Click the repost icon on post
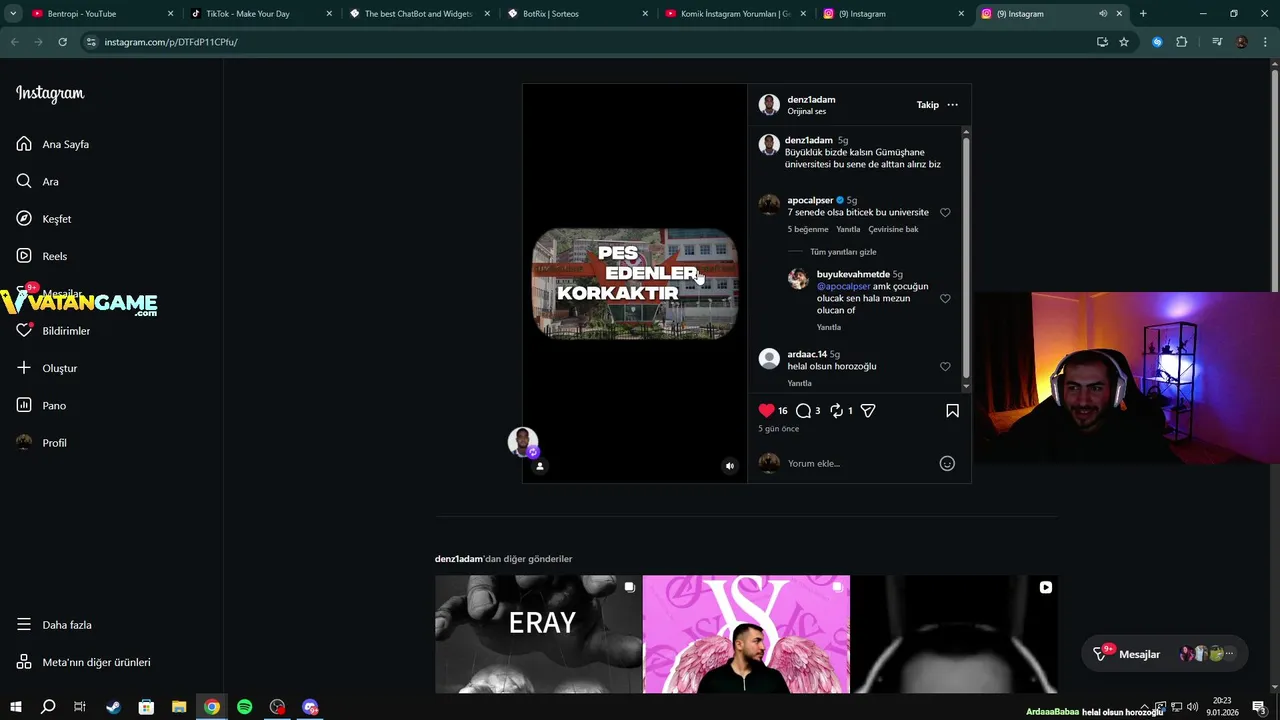This screenshot has height=720, width=1280. (x=837, y=410)
